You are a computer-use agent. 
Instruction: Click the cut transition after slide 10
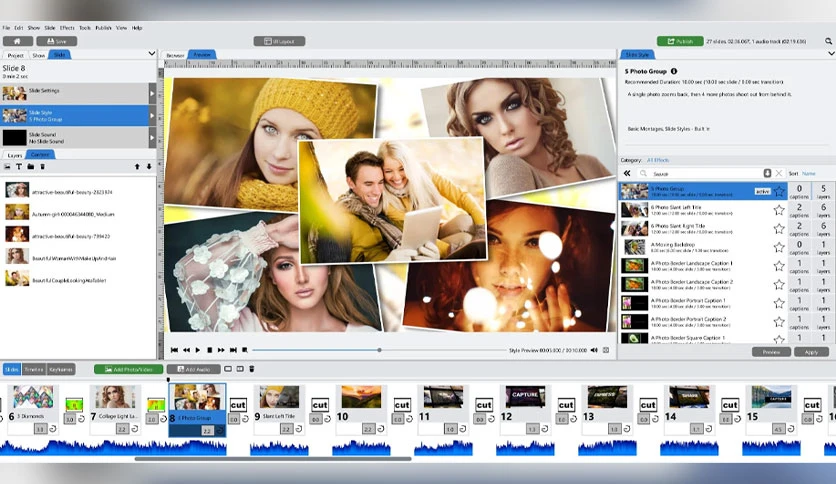[x=402, y=405]
